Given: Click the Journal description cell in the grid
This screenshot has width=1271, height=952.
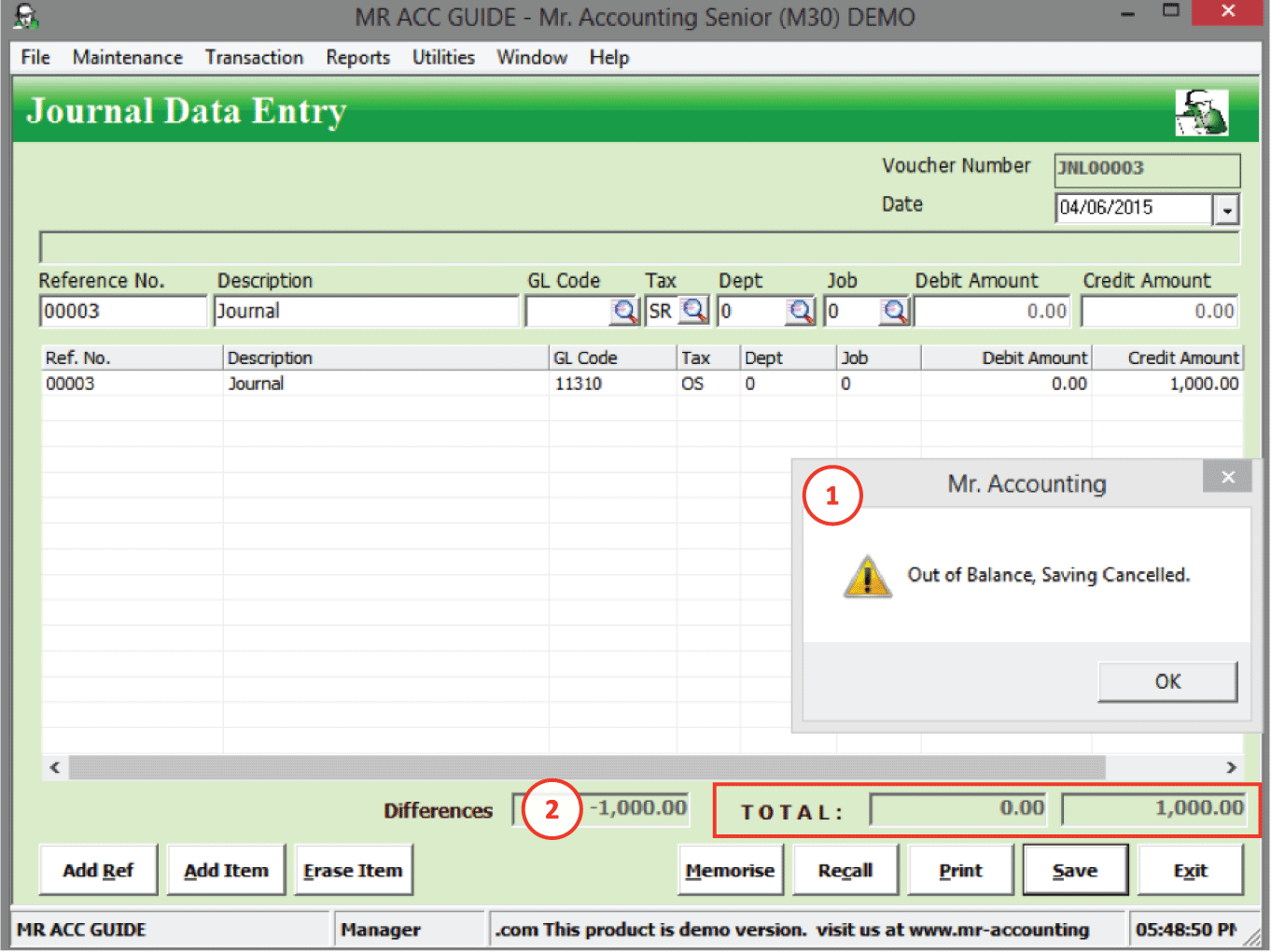Looking at the screenshot, I should tap(385, 384).
